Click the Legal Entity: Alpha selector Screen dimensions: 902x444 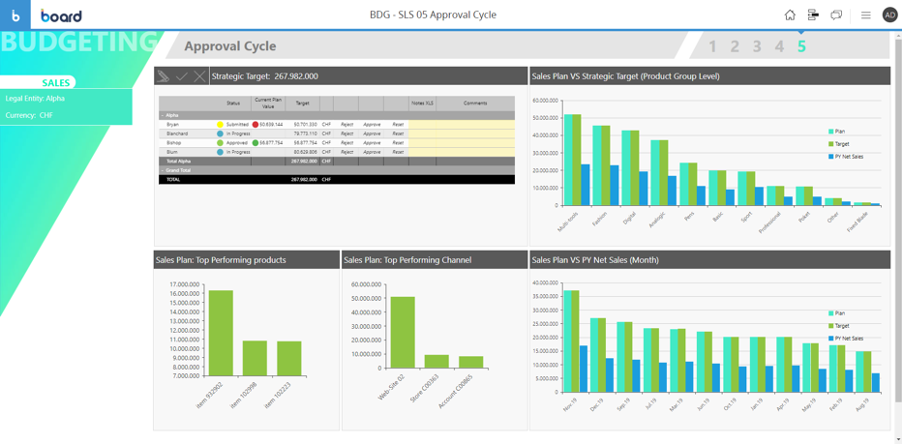pos(65,99)
